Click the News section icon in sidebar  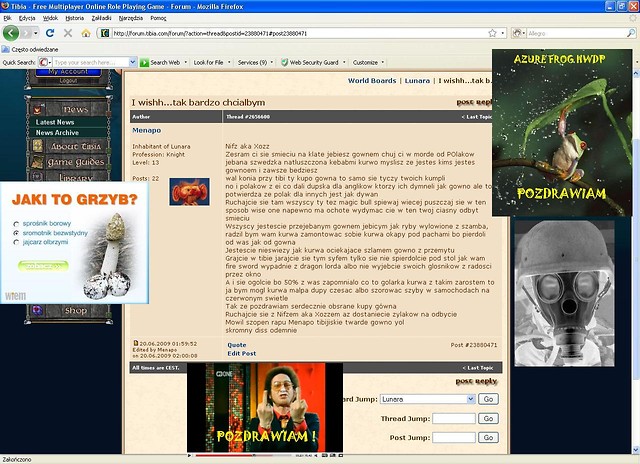[x=38, y=109]
